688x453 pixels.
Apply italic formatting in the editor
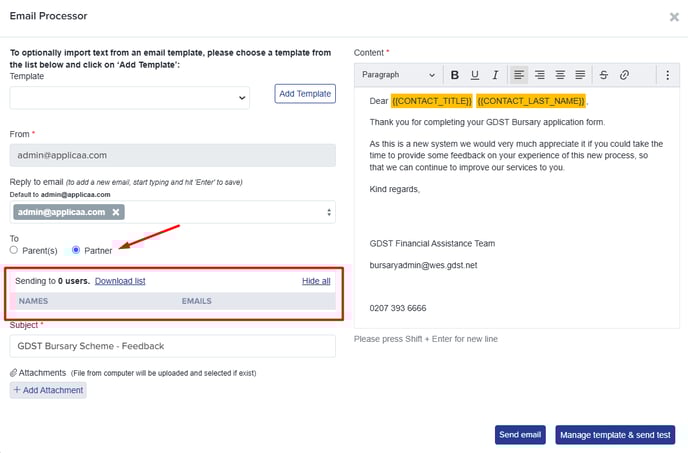[495, 75]
